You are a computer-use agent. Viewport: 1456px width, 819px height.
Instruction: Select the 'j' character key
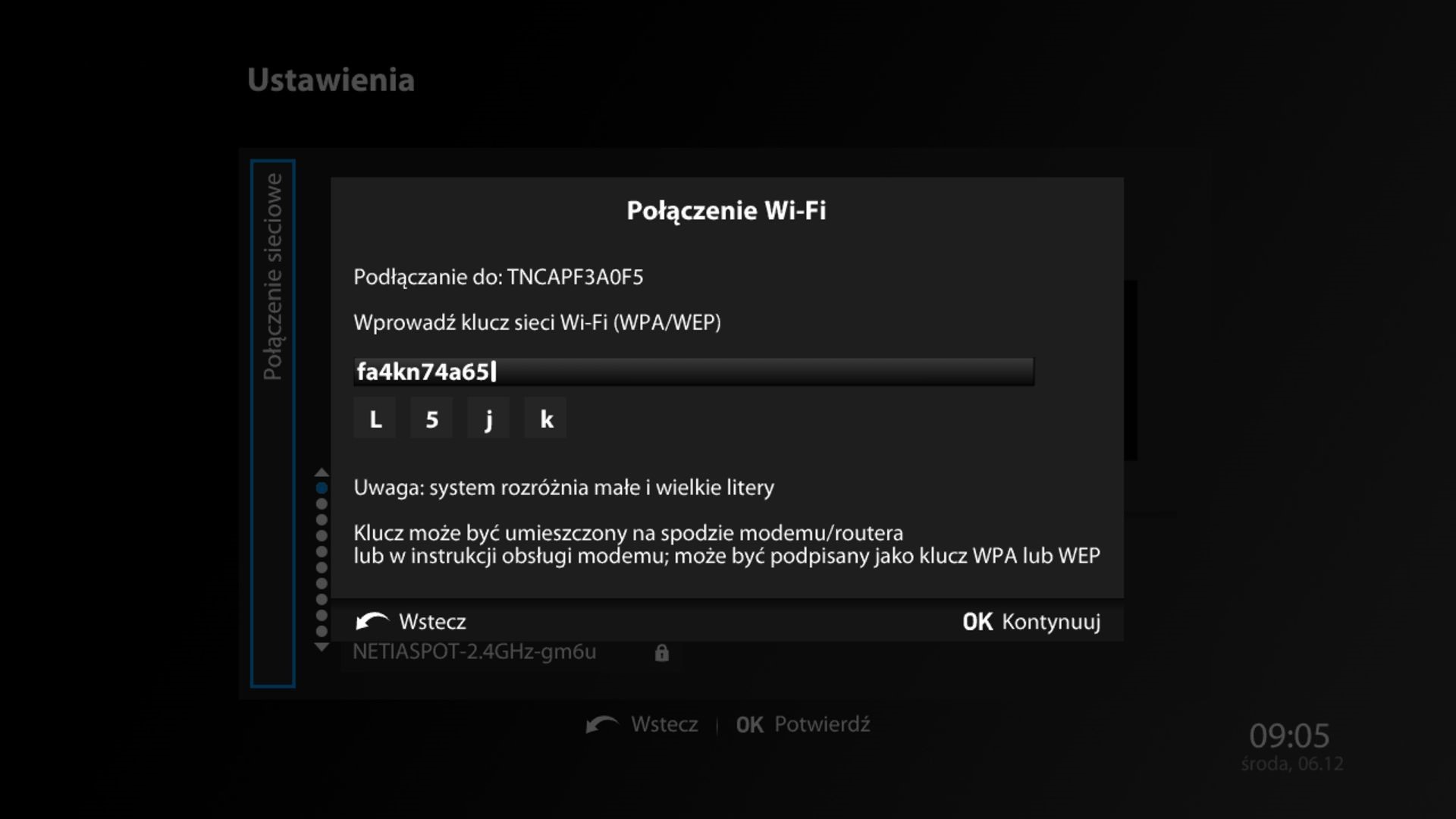pyautogui.click(x=488, y=418)
